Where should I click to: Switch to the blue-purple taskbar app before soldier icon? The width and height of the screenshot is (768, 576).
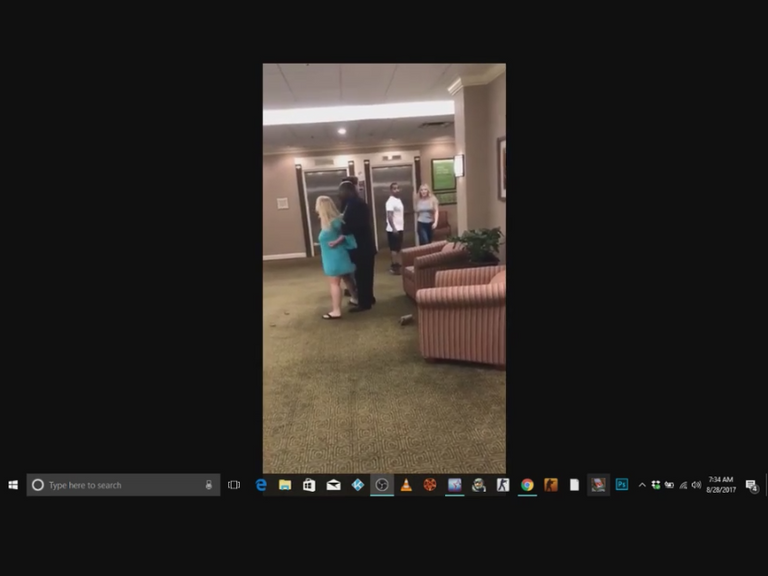(455, 485)
